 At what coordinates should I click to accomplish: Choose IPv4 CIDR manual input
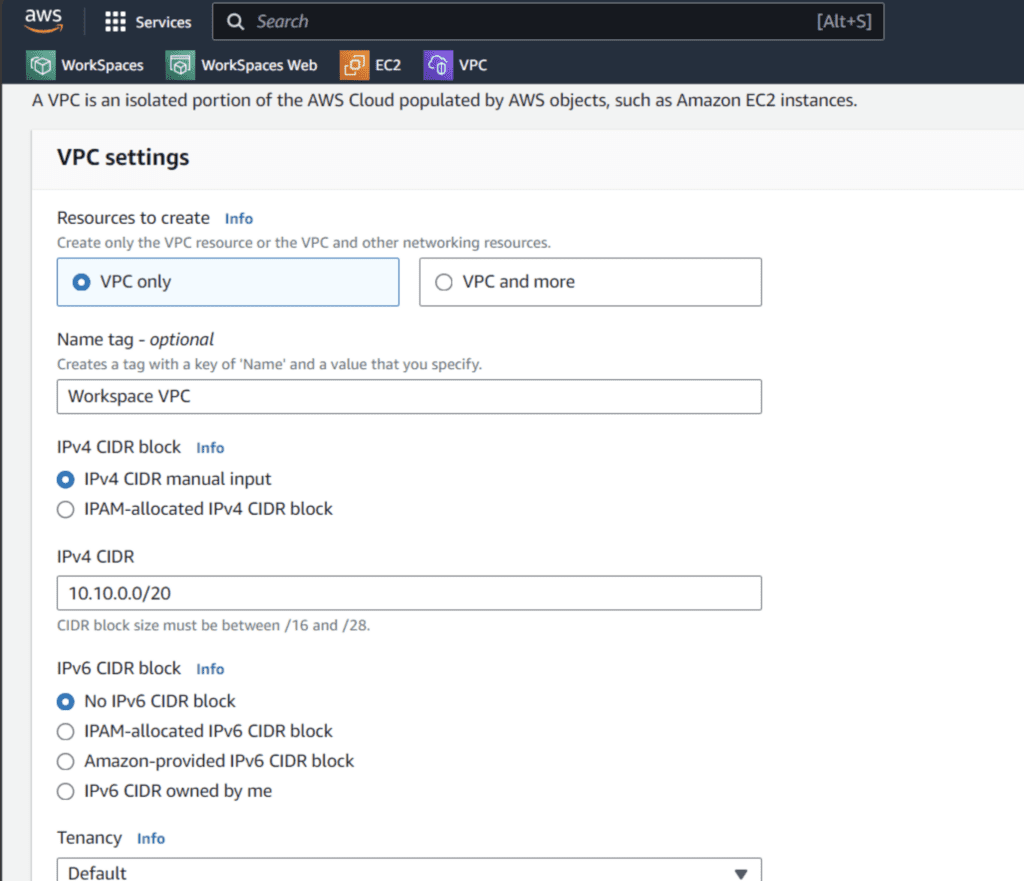click(x=65, y=479)
